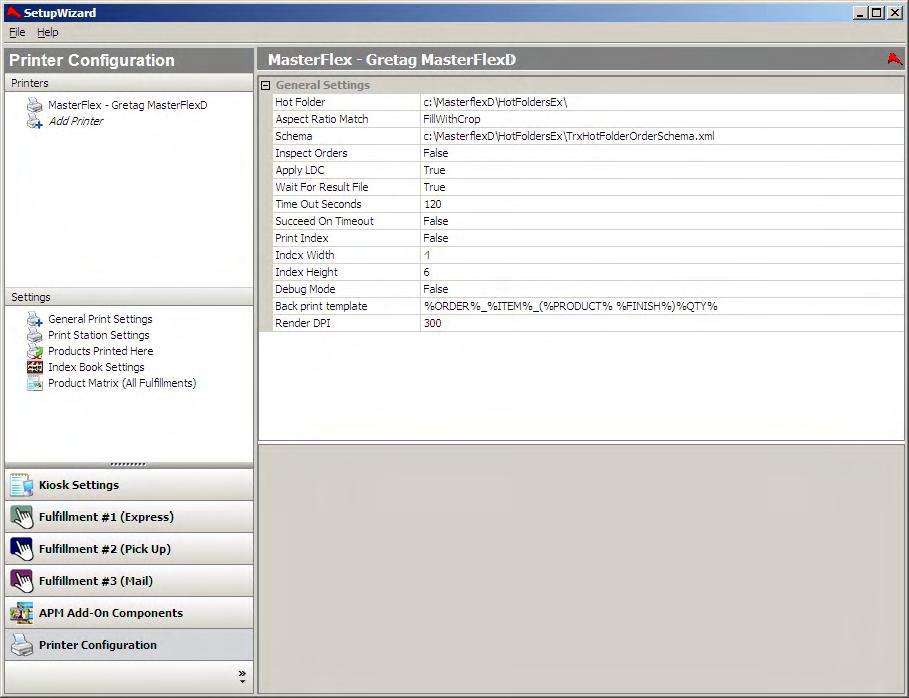Click the Fulfillment #1 Express hand icon
The image size is (909, 698).
(22, 517)
